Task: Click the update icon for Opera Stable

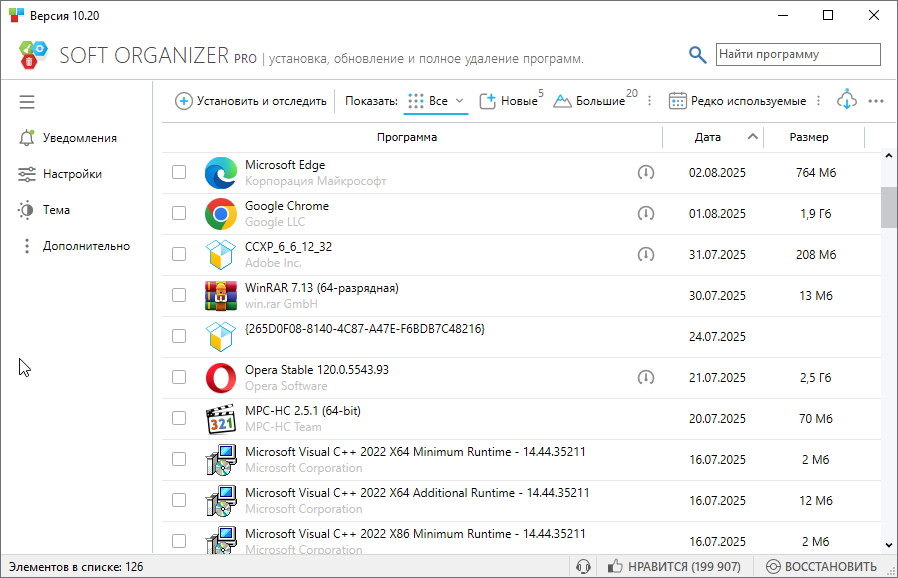Action: (x=645, y=378)
